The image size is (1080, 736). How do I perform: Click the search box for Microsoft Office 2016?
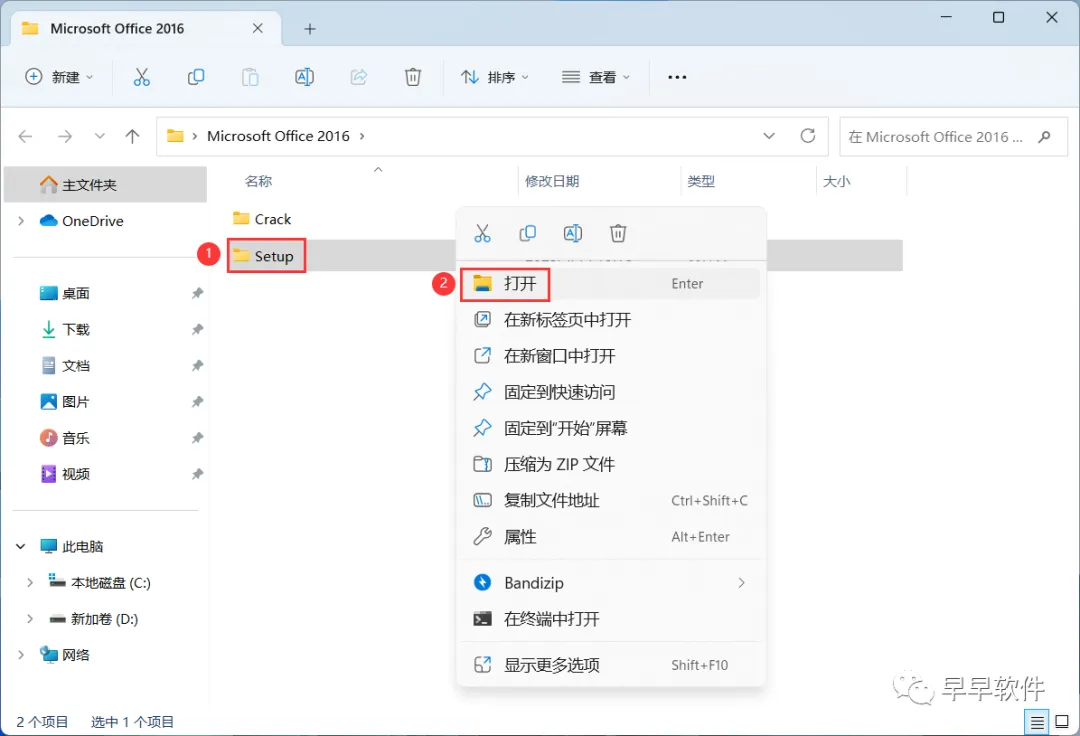[x=953, y=136]
